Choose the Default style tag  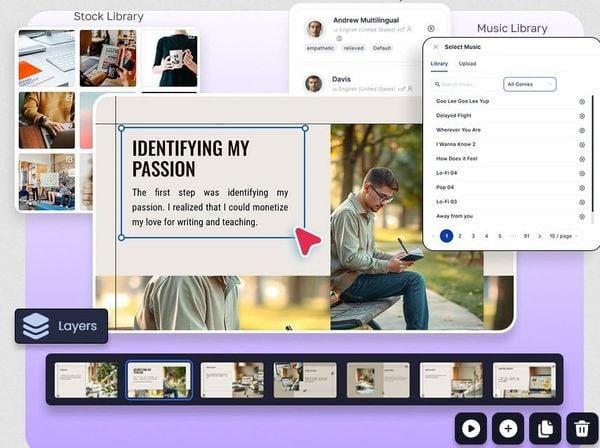point(382,48)
